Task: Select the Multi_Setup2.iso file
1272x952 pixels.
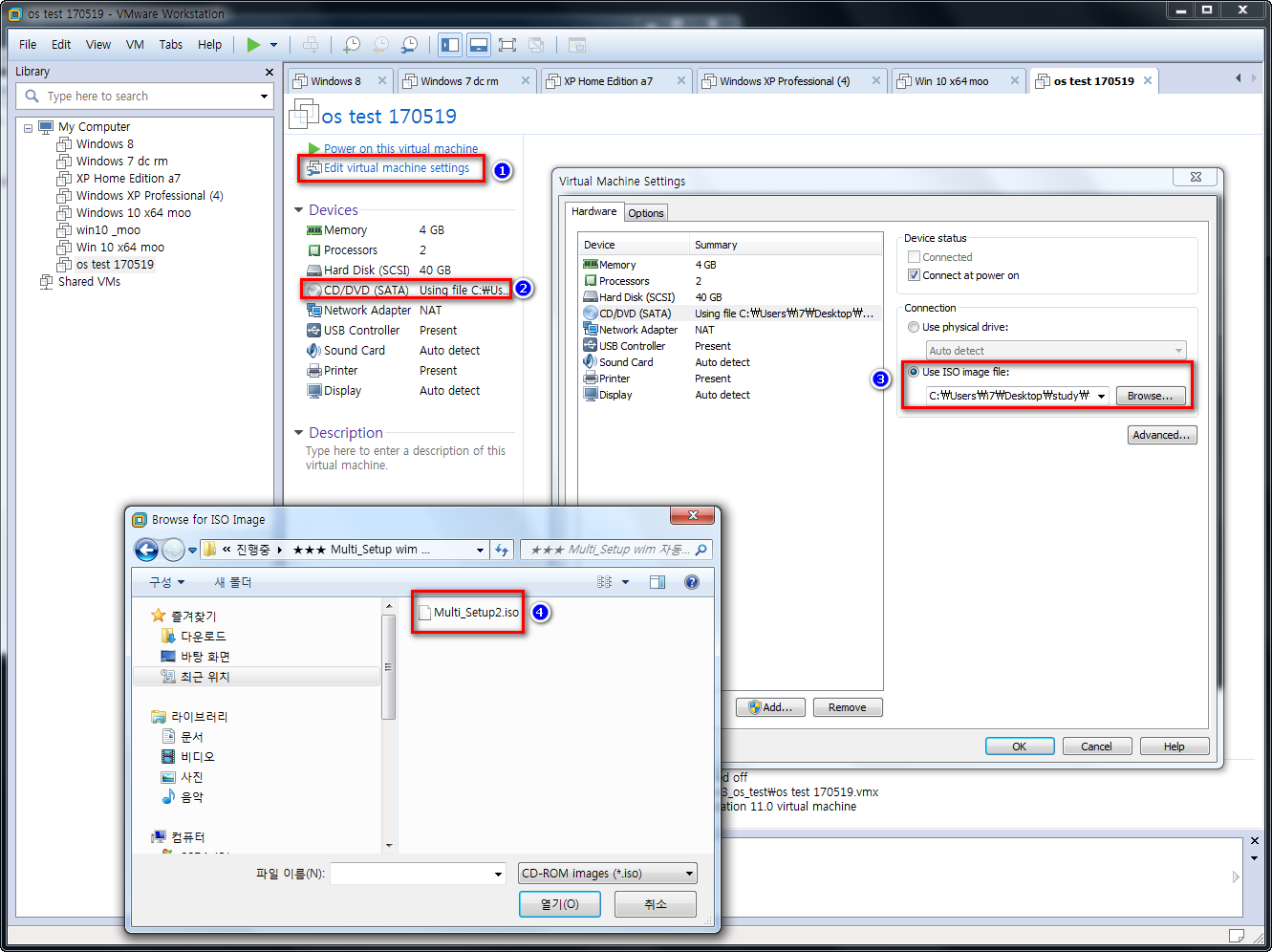Action: click(x=468, y=613)
